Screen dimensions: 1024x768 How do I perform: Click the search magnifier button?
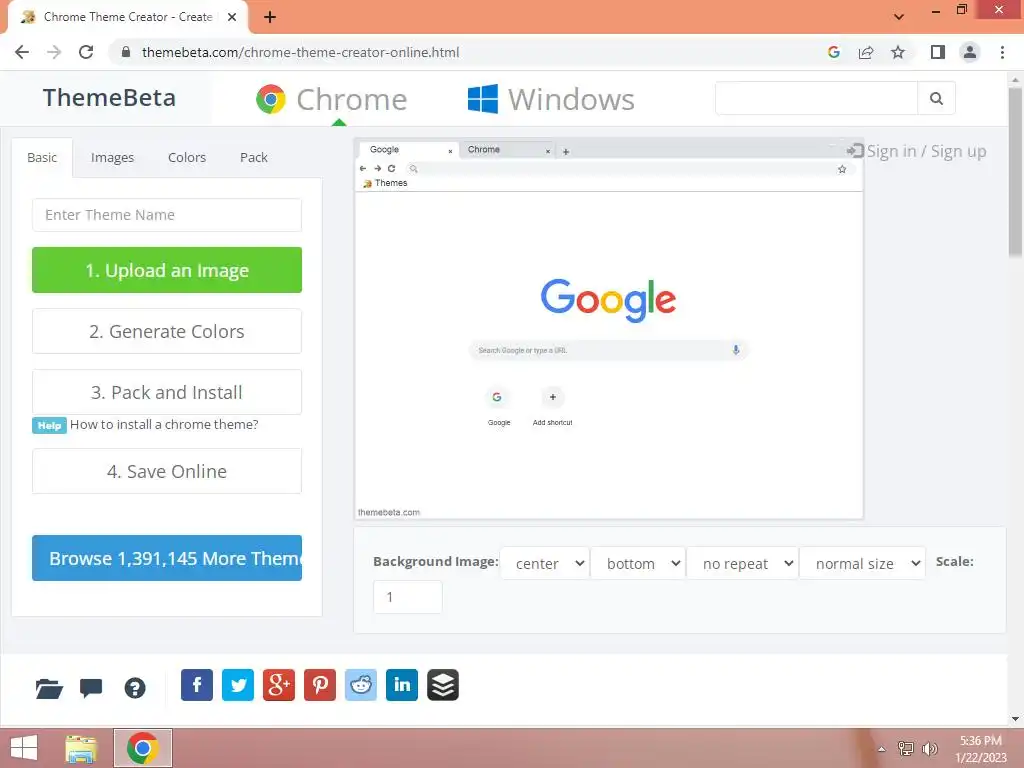coord(936,98)
